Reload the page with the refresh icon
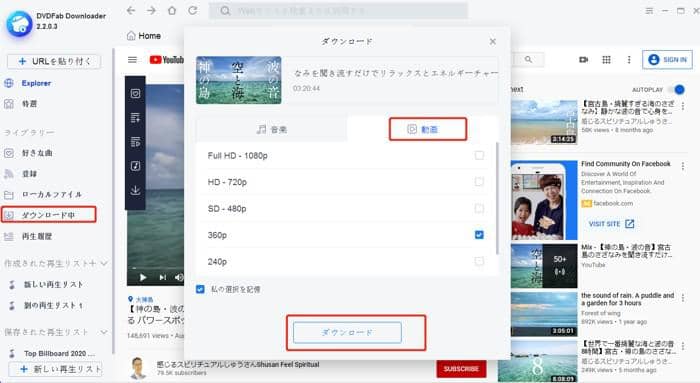The height and width of the screenshot is (383, 700). (192, 10)
